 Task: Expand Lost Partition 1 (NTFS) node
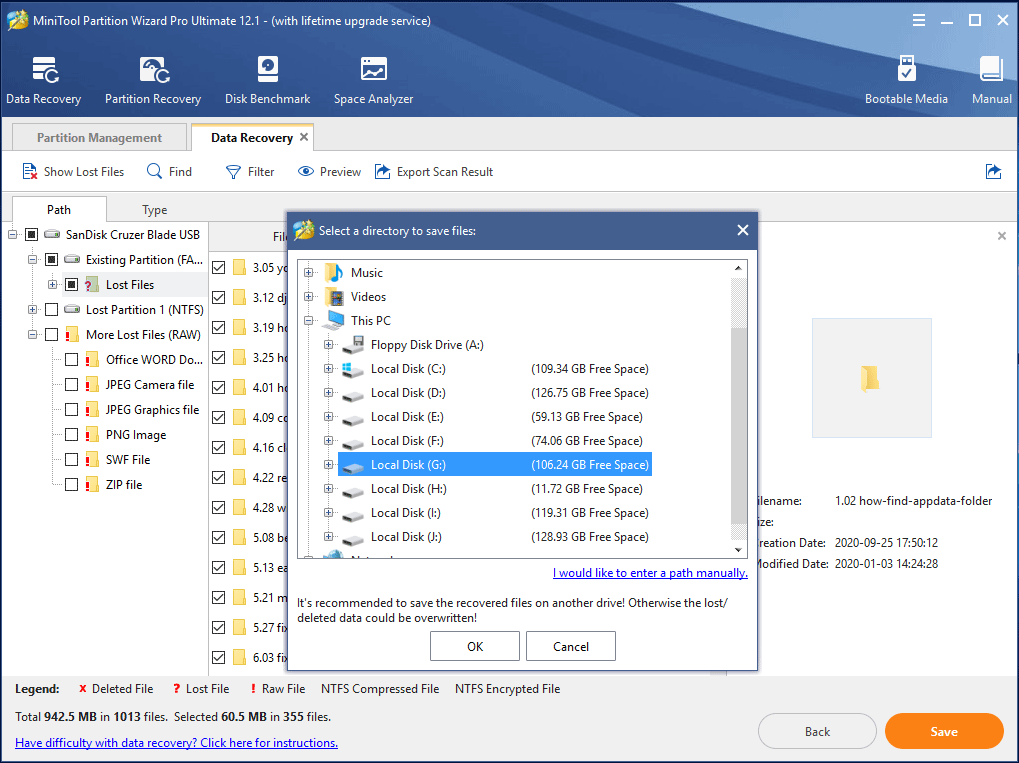point(32,310)
